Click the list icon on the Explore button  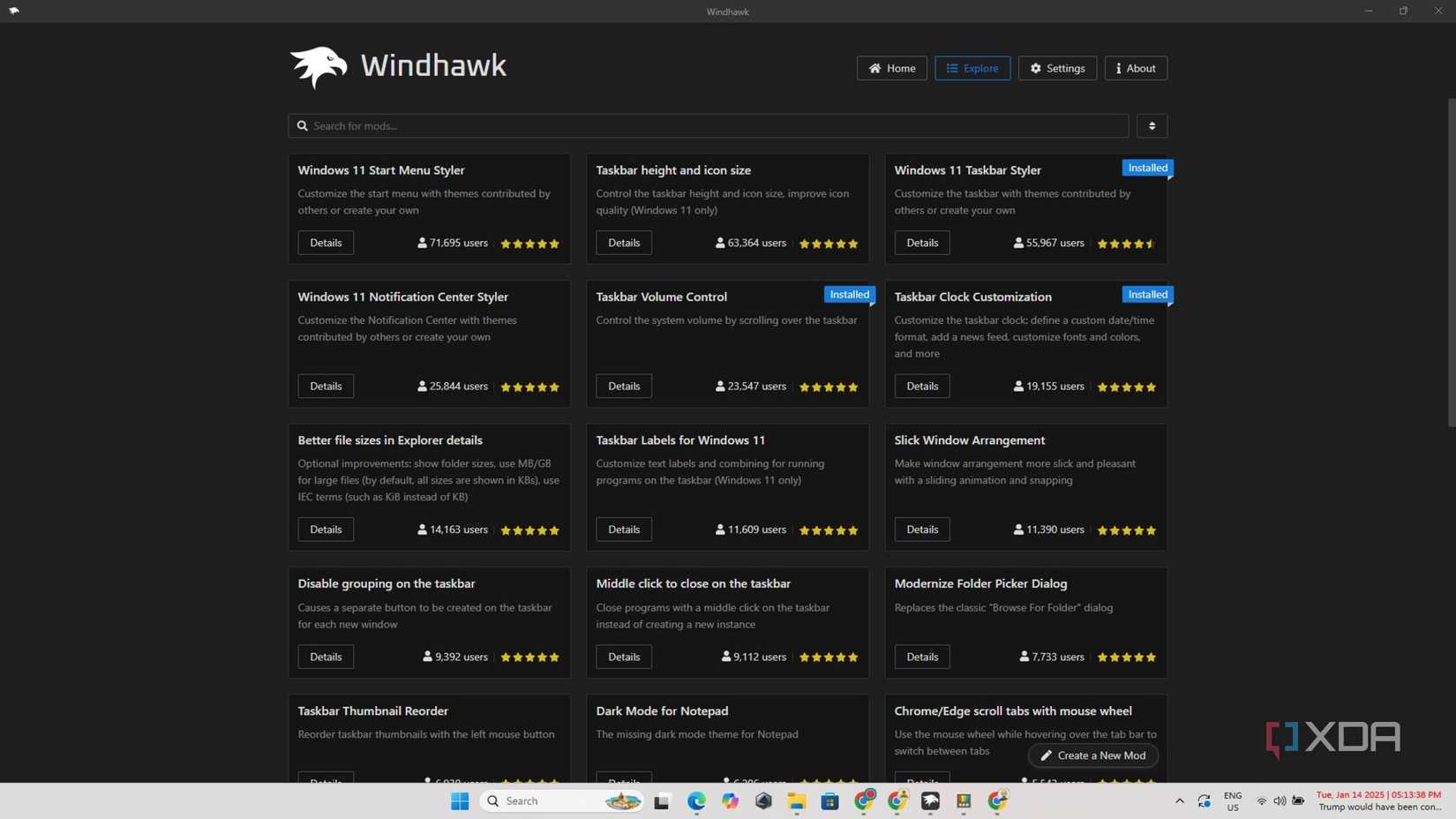pos(951,68)
